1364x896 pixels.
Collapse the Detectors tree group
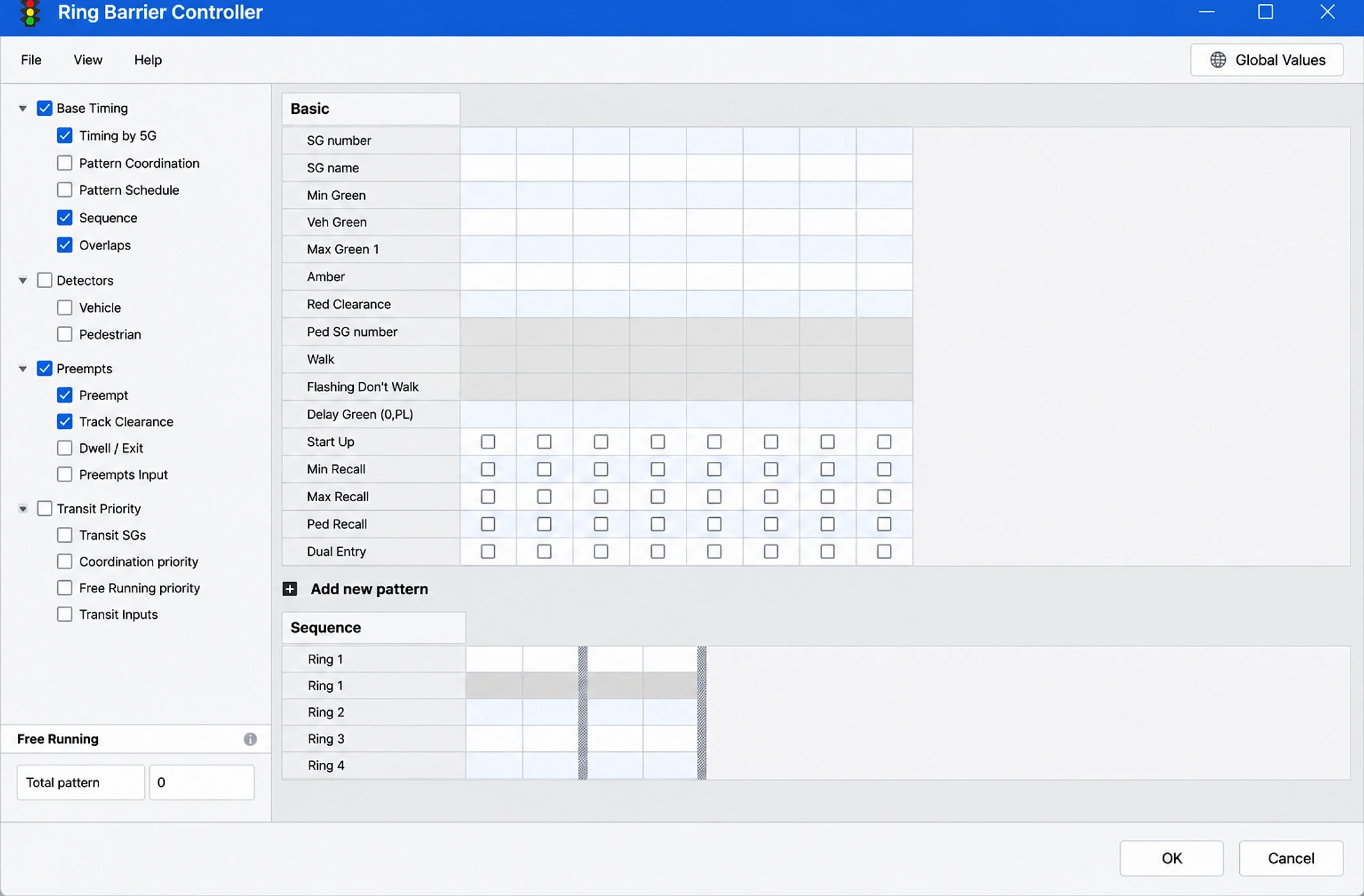[23, 280]
